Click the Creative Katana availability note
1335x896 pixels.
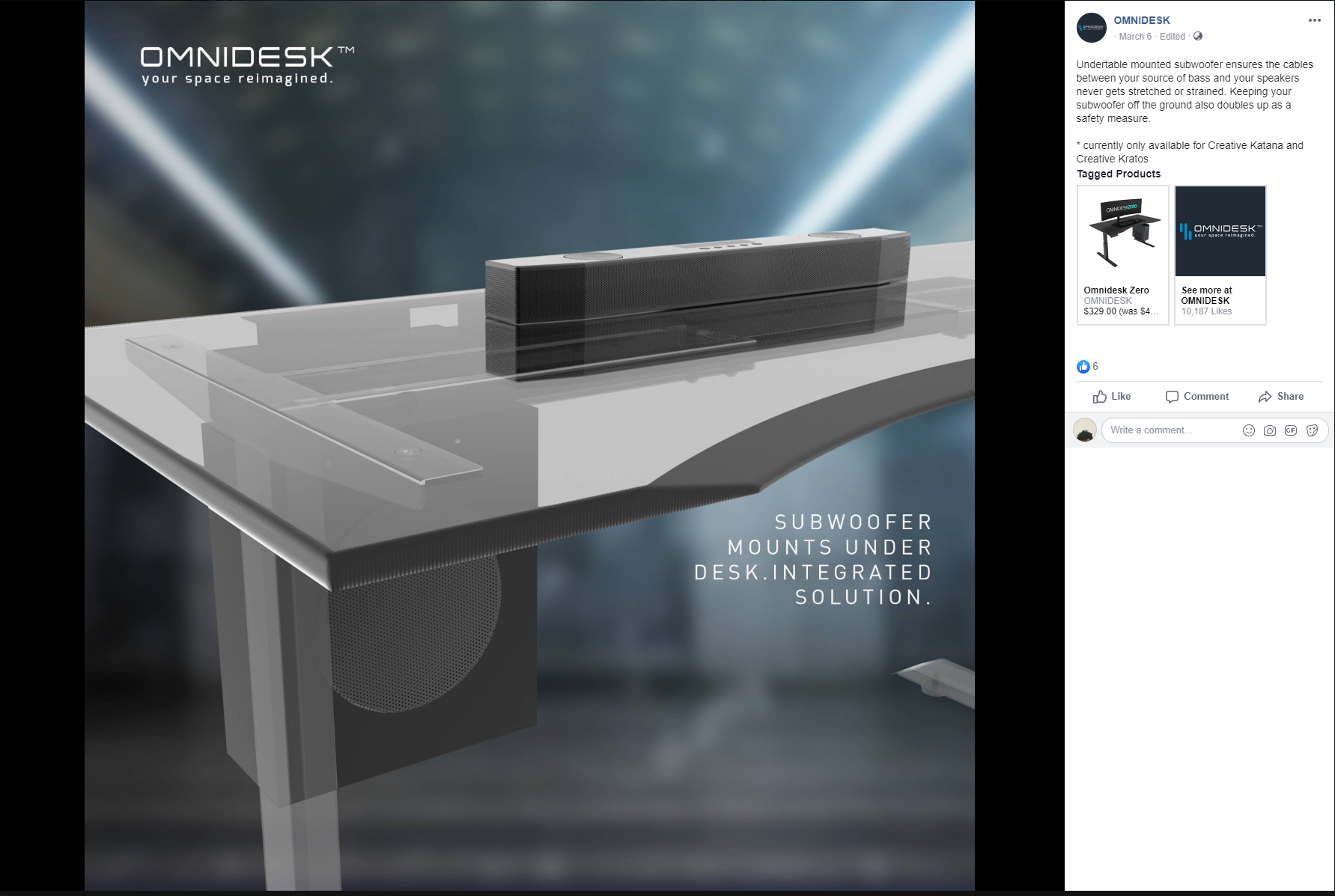pos(1190,152)
